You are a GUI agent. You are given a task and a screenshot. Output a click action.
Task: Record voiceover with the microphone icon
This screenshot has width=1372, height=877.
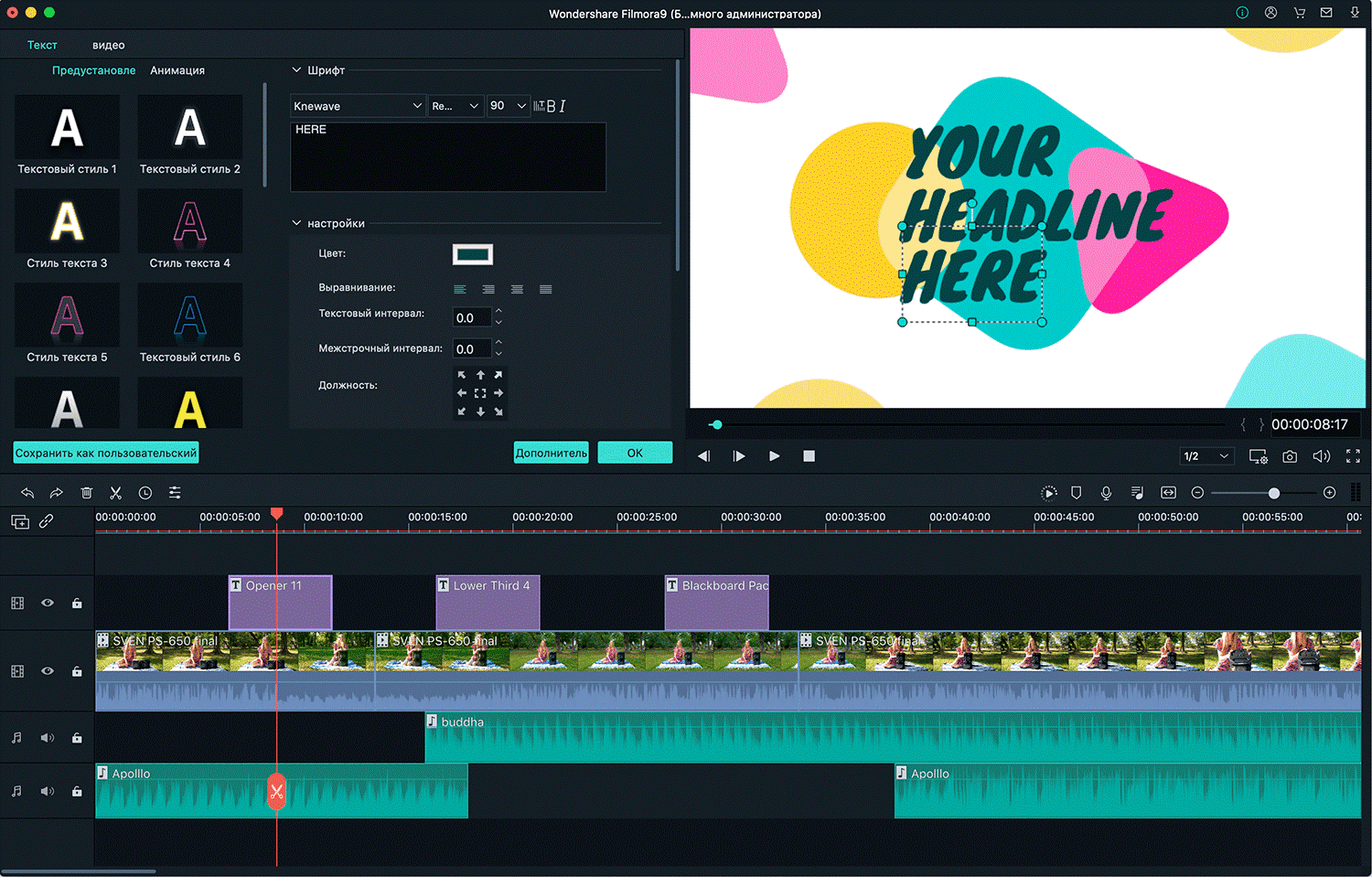(1106, 493)
